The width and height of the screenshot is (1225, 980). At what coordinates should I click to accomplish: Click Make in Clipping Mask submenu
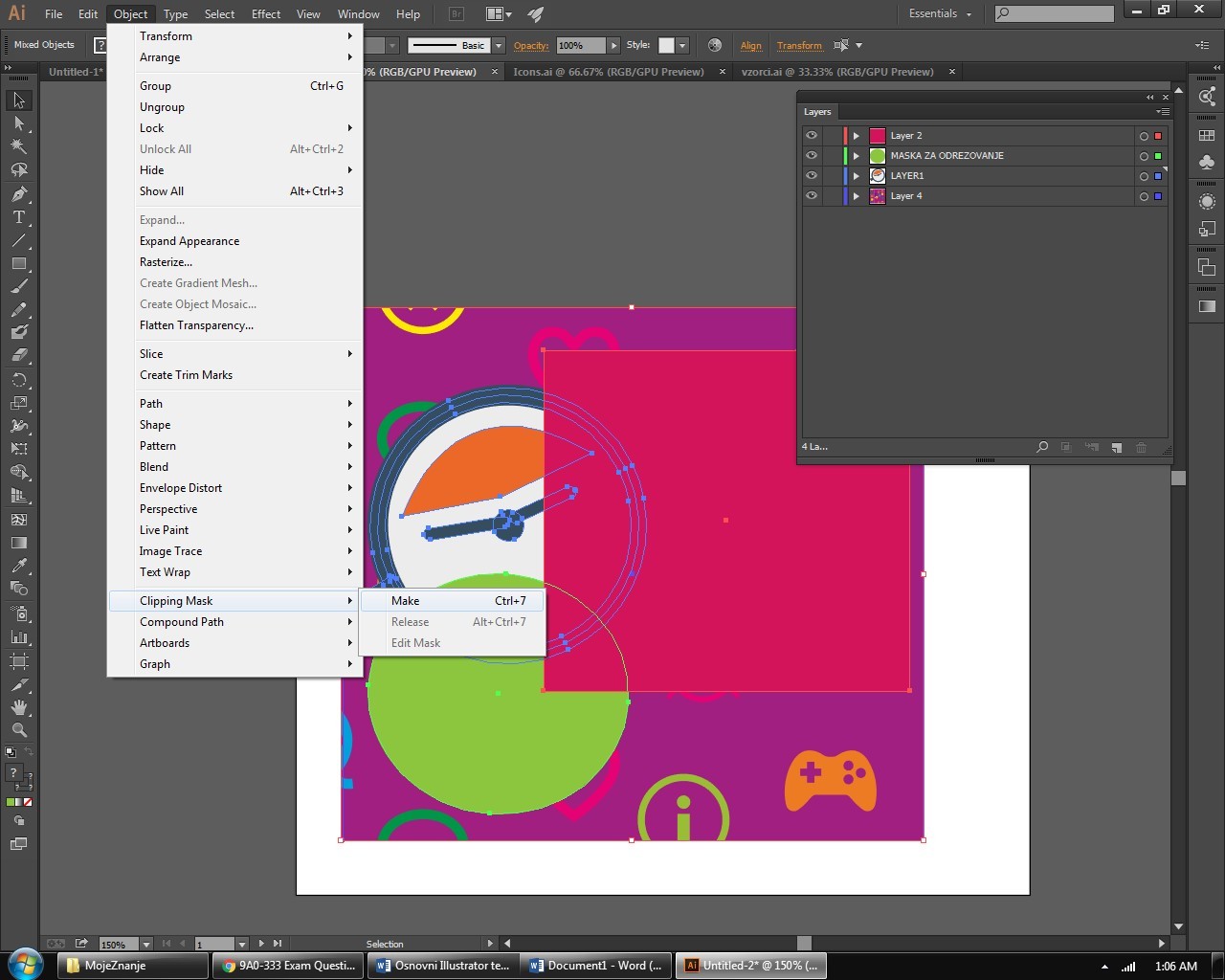point(406,601)
